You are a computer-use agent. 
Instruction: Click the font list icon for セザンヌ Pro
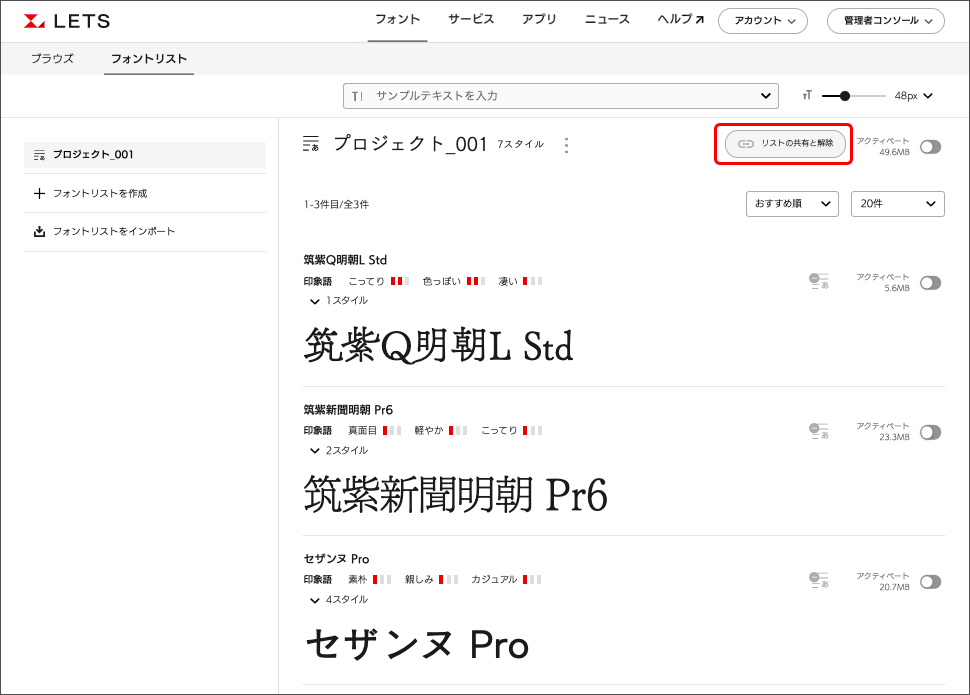(x=818, y=581)
